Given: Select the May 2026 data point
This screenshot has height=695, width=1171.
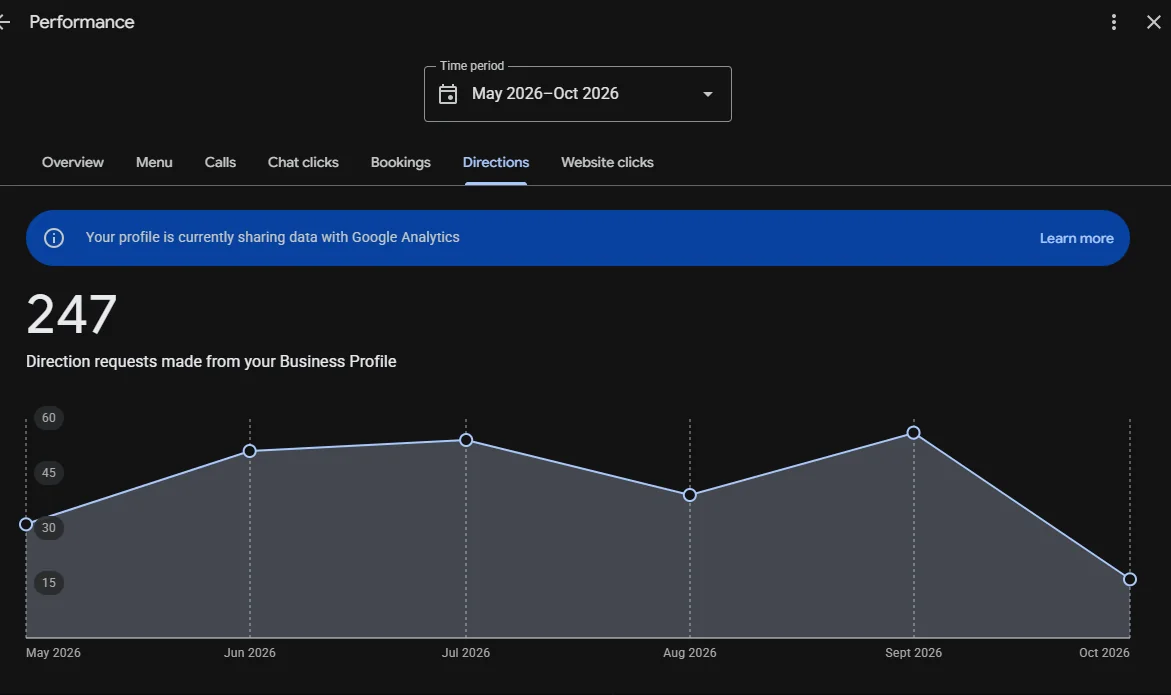Looking at the screenshot, I should coord(26,525).
